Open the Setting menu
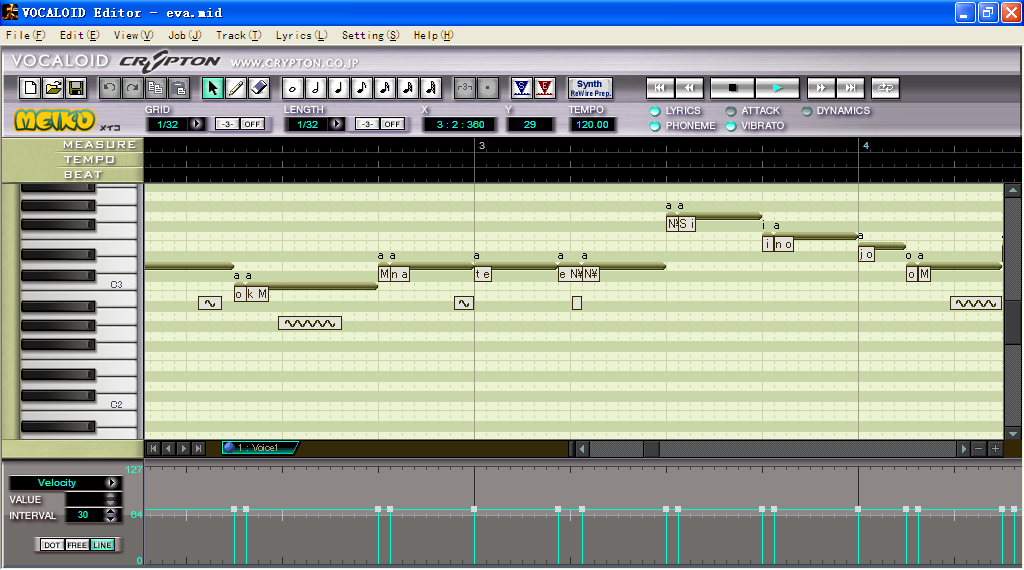This screenshot has height=570, width=1024. 370,35
